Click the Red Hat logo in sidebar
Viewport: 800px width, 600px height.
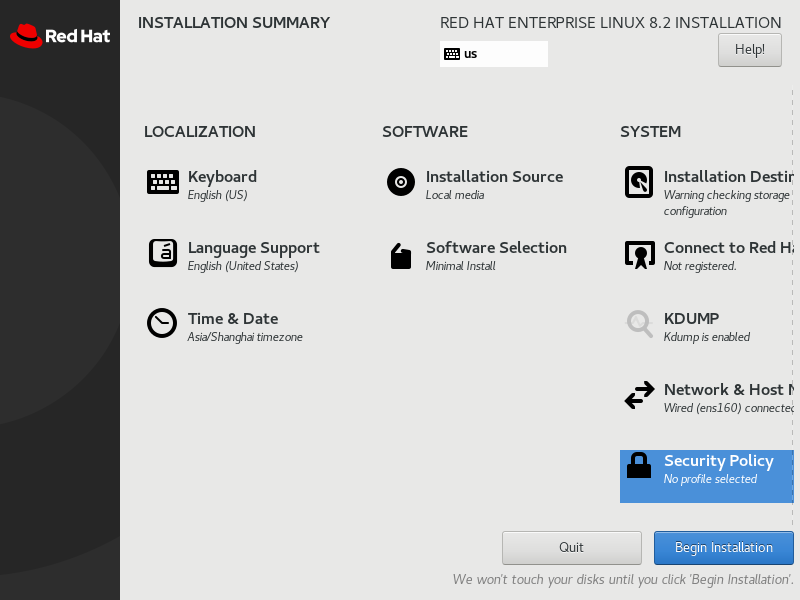tap(60, 36)
